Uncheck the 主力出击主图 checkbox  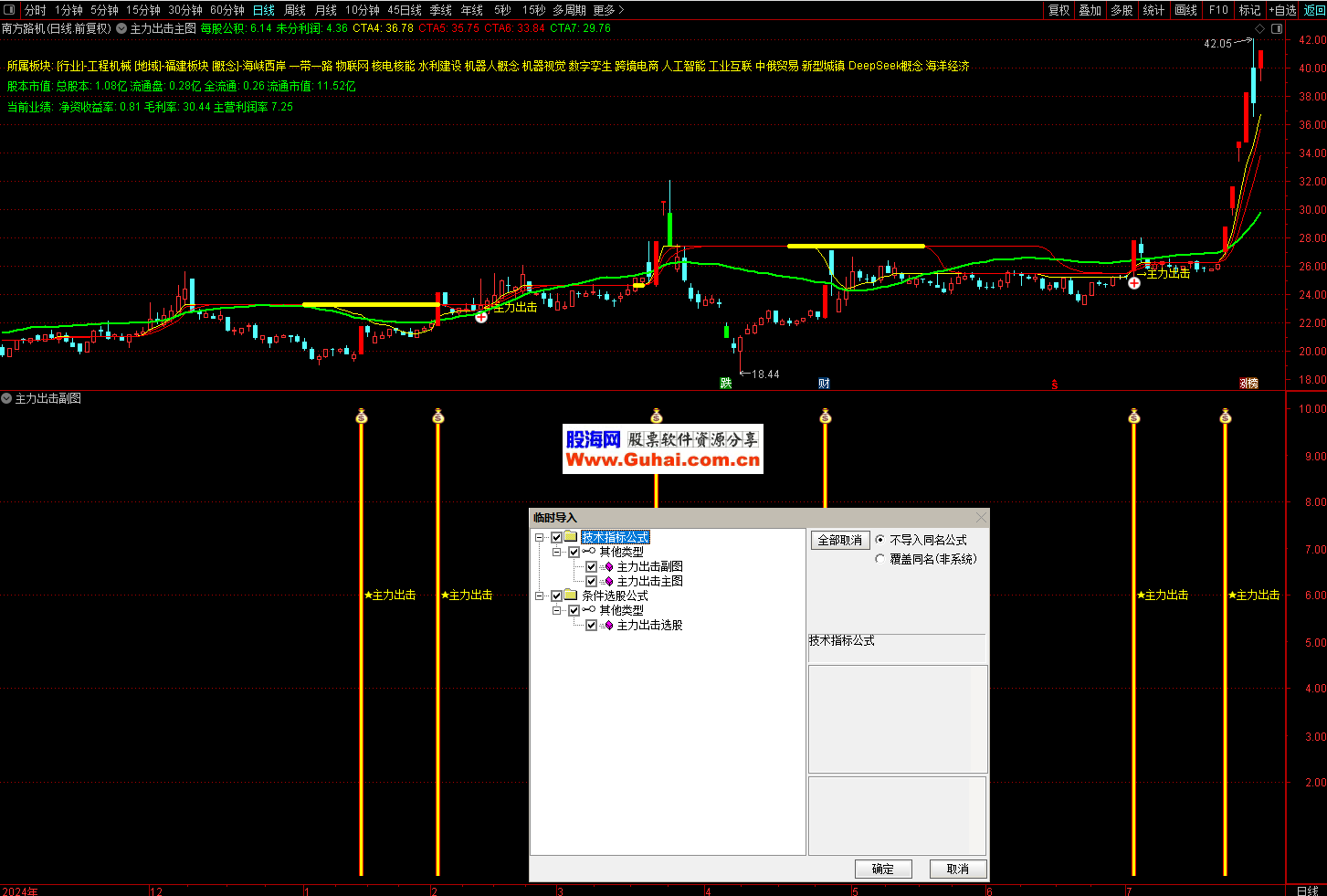click(591, 581)
